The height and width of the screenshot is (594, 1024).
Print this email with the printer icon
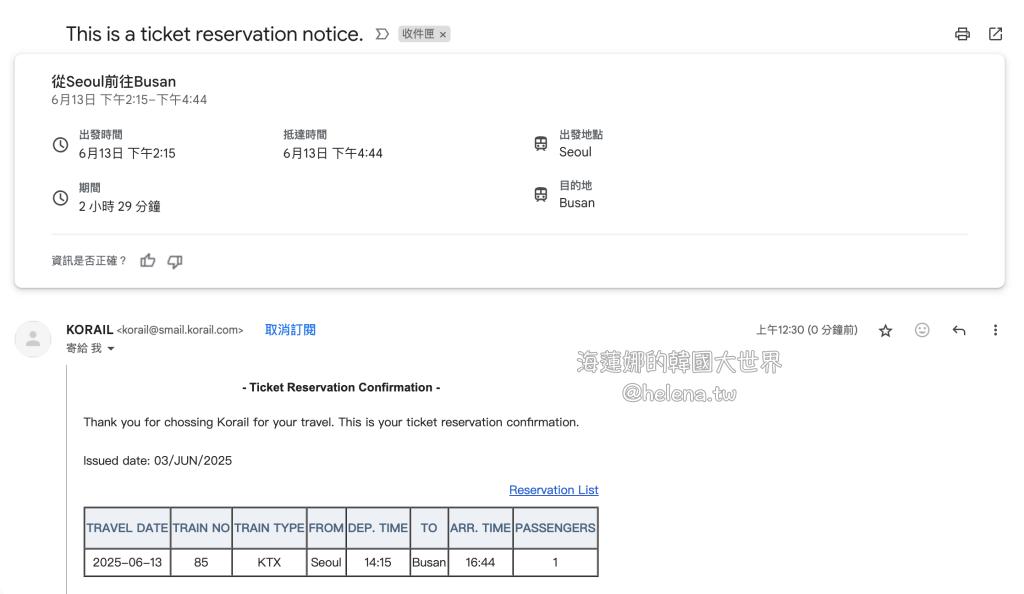[962, 34]
